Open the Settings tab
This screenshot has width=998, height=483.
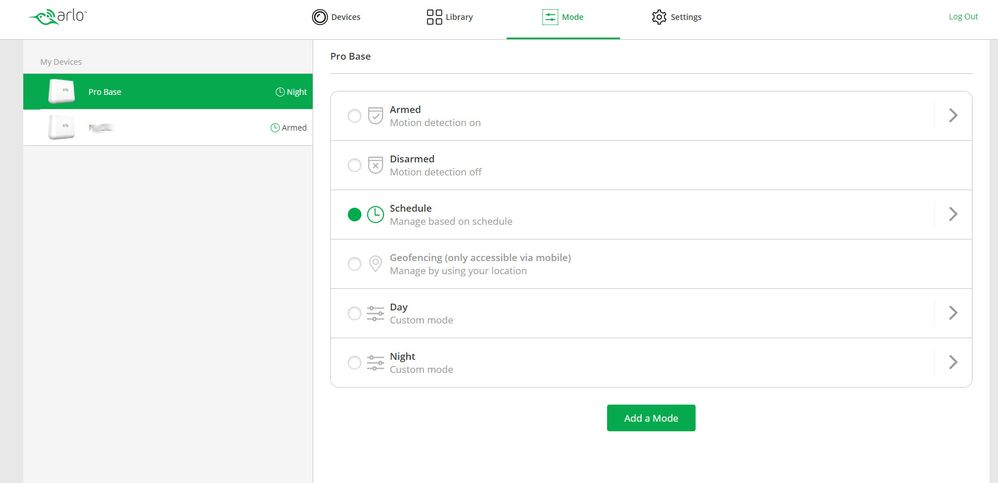676,17
